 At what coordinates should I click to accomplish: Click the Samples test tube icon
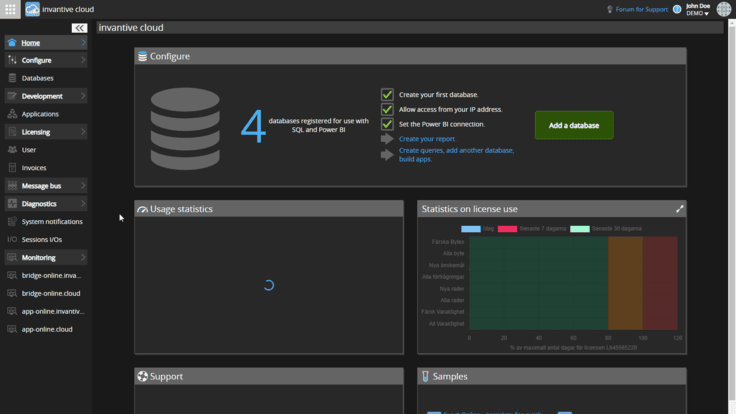coord(425,376)
